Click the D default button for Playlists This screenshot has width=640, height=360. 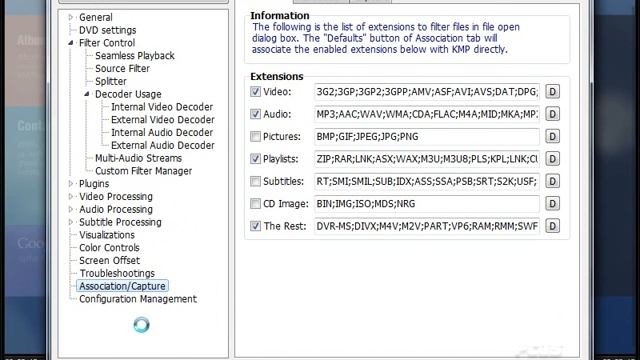[x=552, y=159]
